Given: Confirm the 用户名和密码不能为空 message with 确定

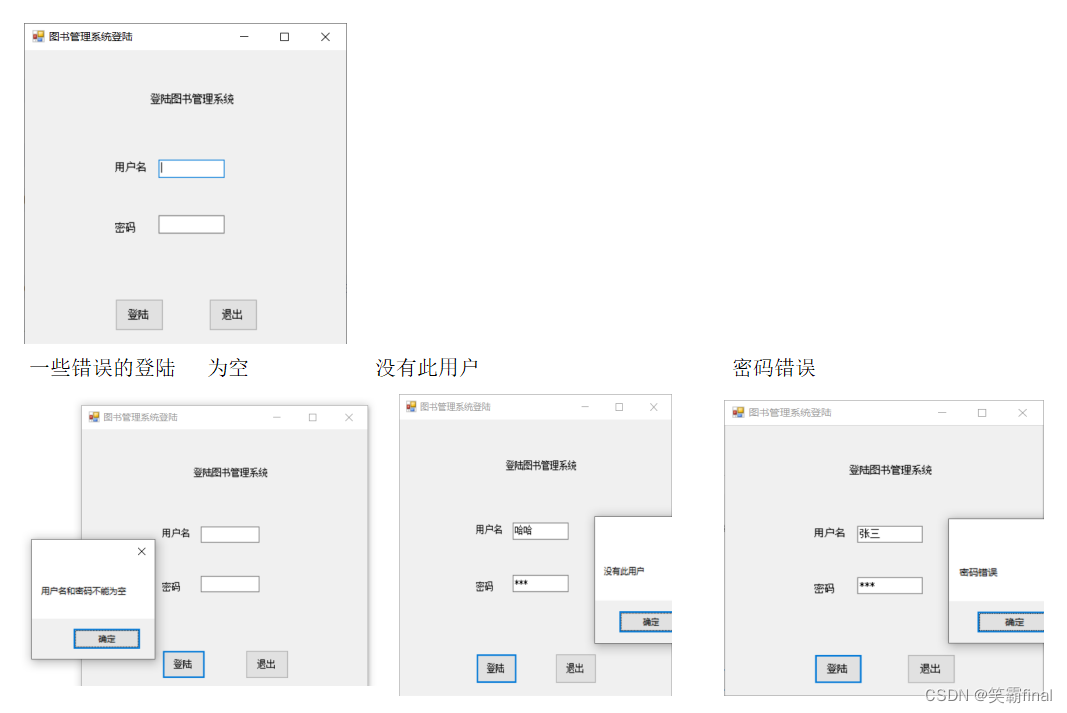Looking at the screenshot, I should pos(107,639).
